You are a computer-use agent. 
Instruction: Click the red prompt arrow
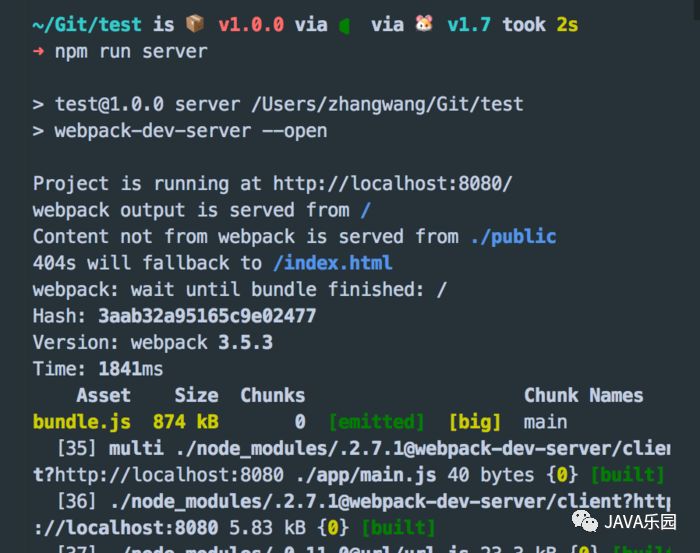point(38,51)
